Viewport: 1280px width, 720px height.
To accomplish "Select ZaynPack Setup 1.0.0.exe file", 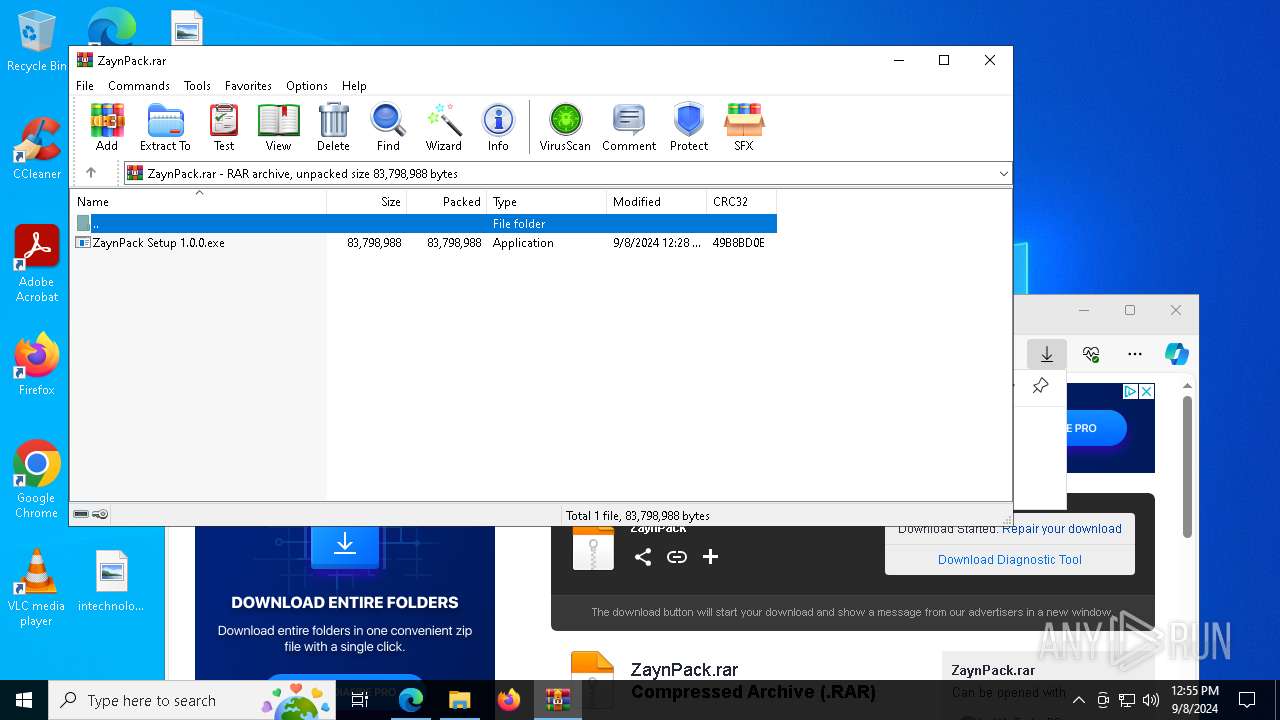I will pyautogui.click(x=159, y=243).
